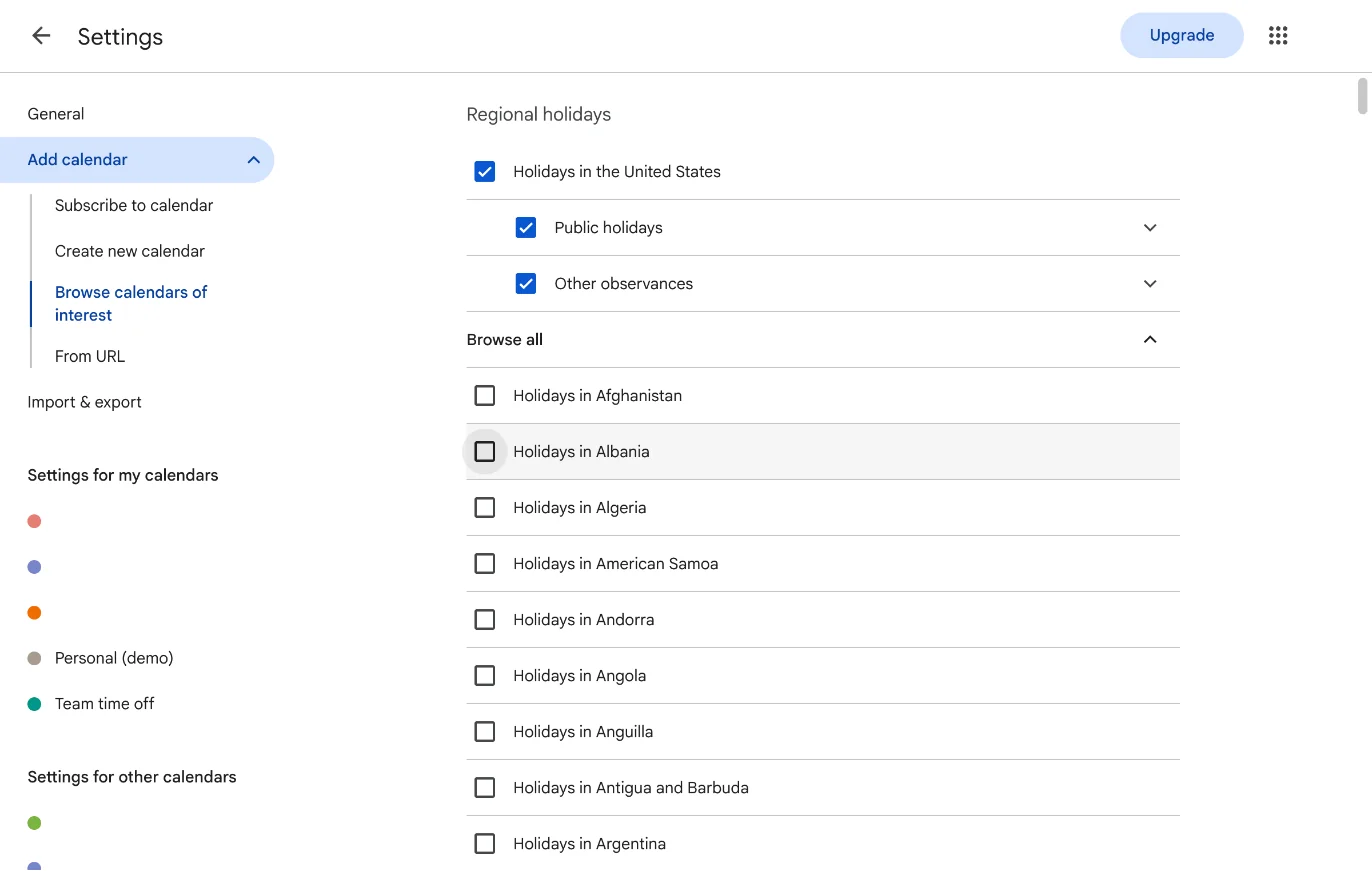Select Subscribe to calendar
Screen dimensions: 1372x871
click(134, 205)
